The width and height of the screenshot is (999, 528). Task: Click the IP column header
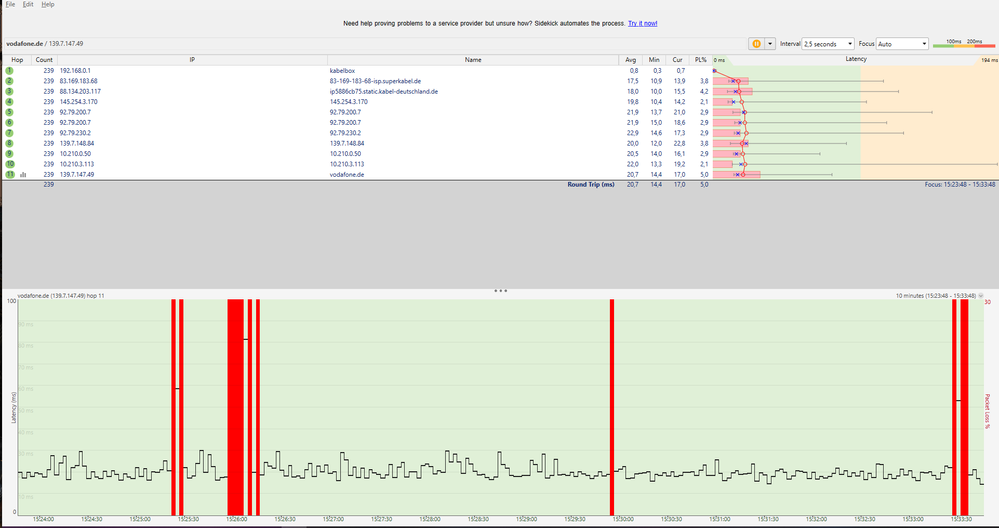[192, 60]
